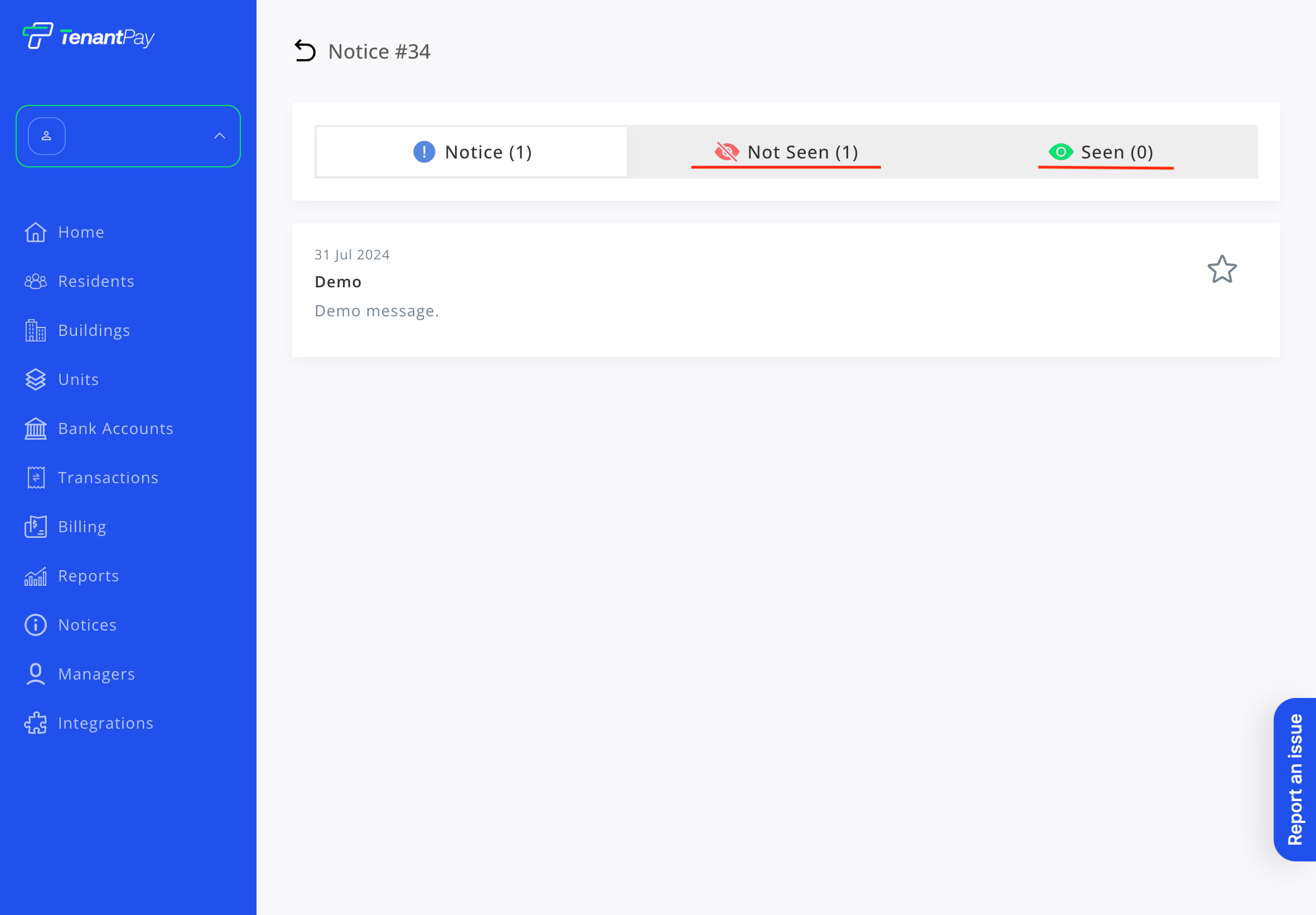Image resolution: width=1316 pixels, height=915 pixels.
Task: Switch to the Seen (0) tab
Action: tap(1101, 152)
